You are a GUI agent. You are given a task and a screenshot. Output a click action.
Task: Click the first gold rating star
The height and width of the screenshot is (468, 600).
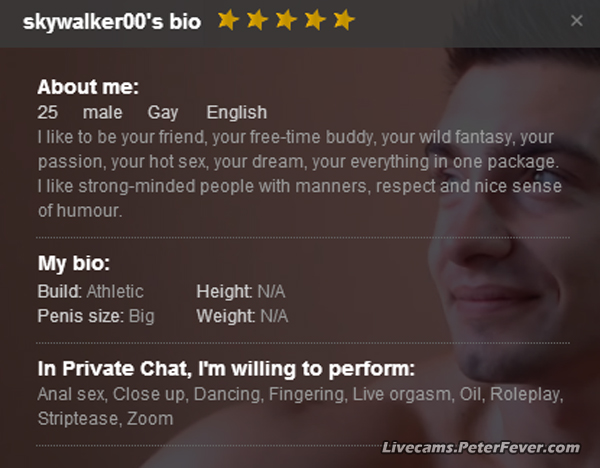[228, 20]
